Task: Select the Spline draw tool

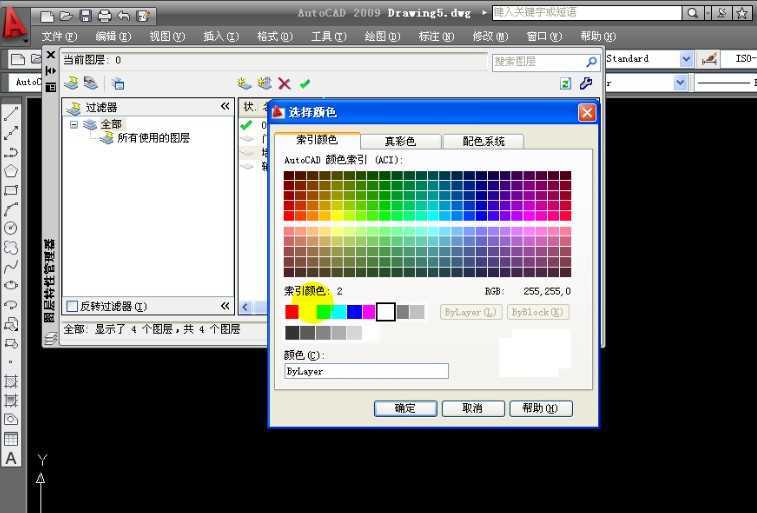Action: (11, 266)
